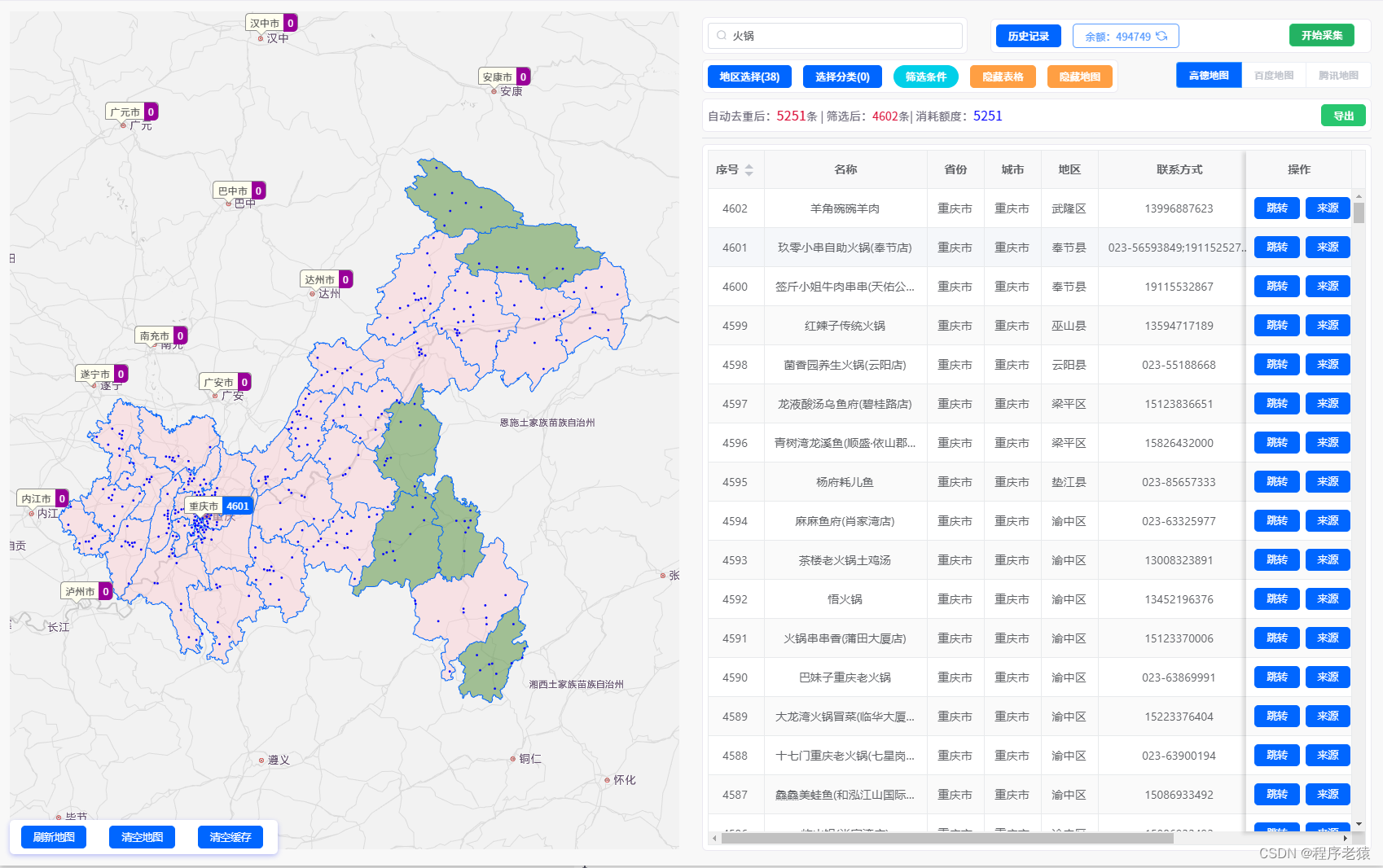Click the 泸州市 map marker
The image size is (1383, 868).
[x=87, y=591]
